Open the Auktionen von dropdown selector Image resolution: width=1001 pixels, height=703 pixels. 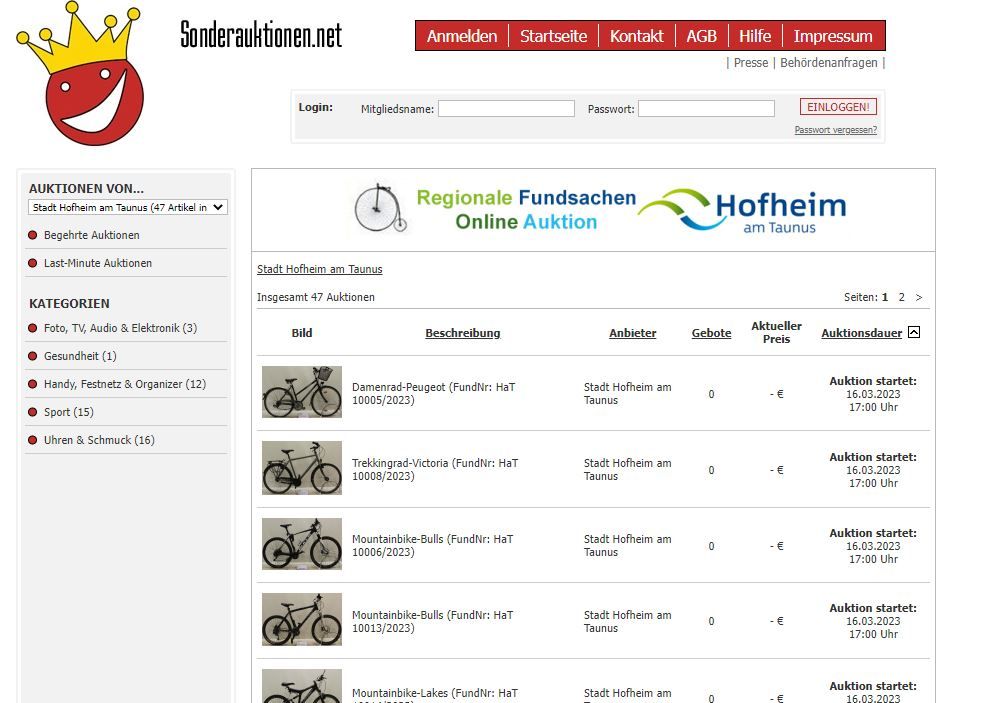tap(128, 207)
